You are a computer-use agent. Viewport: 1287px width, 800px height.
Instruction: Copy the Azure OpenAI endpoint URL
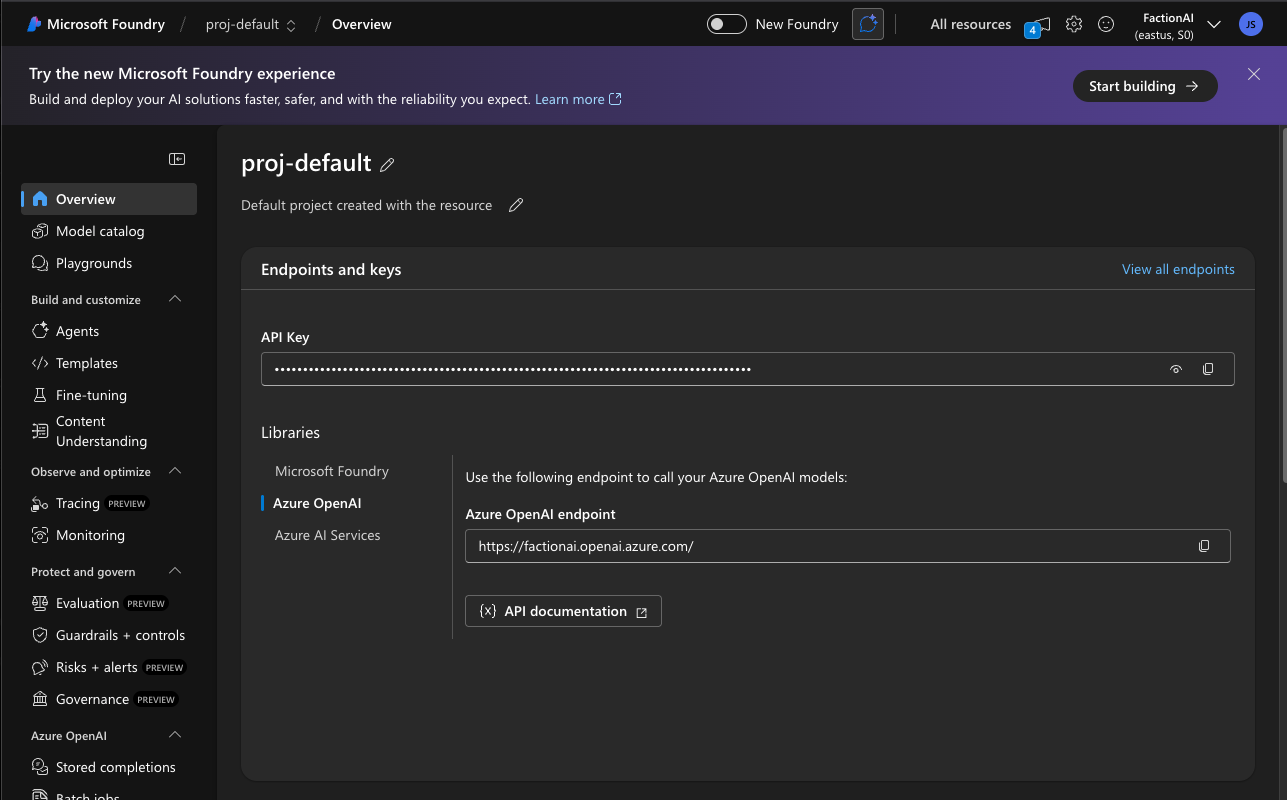1204,546
